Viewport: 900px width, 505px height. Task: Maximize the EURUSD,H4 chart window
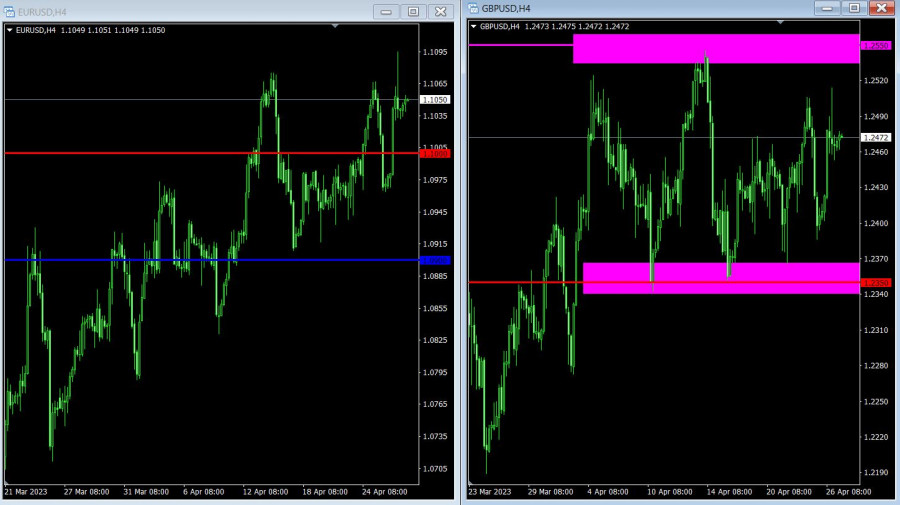click(x=413, y=11)
